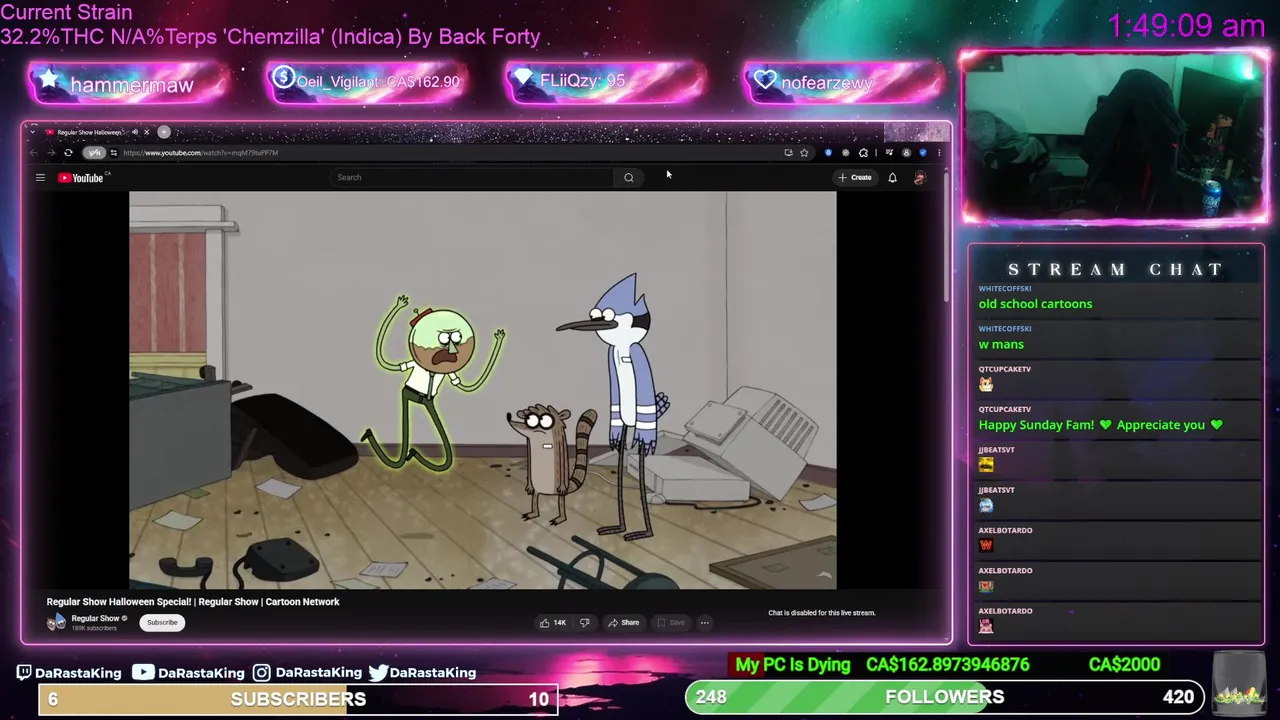Image resolution: width=1280 pixels, height=720 pixels.
Task: Go to the YouTube home logo
Action: (x=82, y=178)
